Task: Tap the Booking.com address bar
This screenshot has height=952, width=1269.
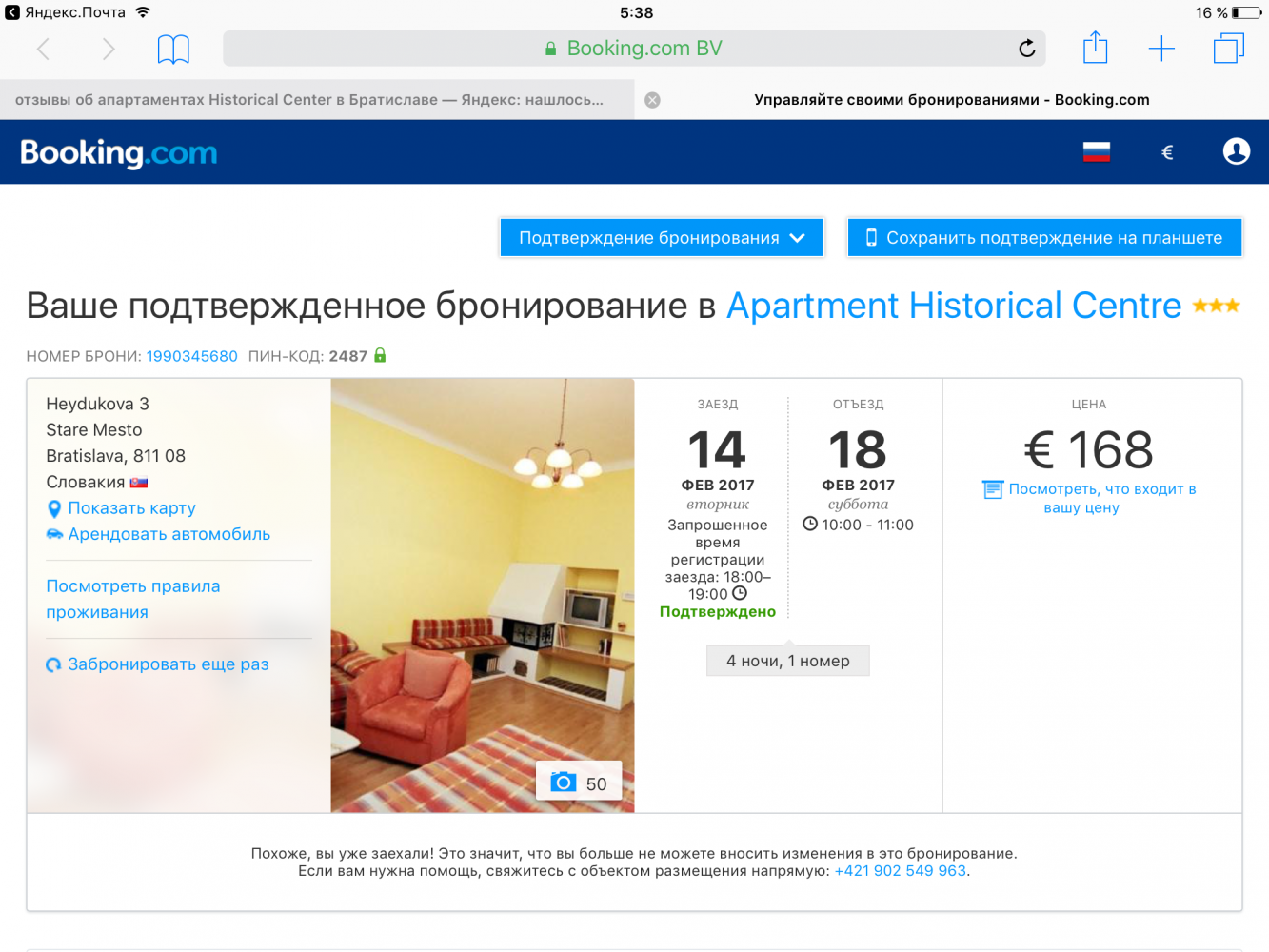Action: coord(634,49)
